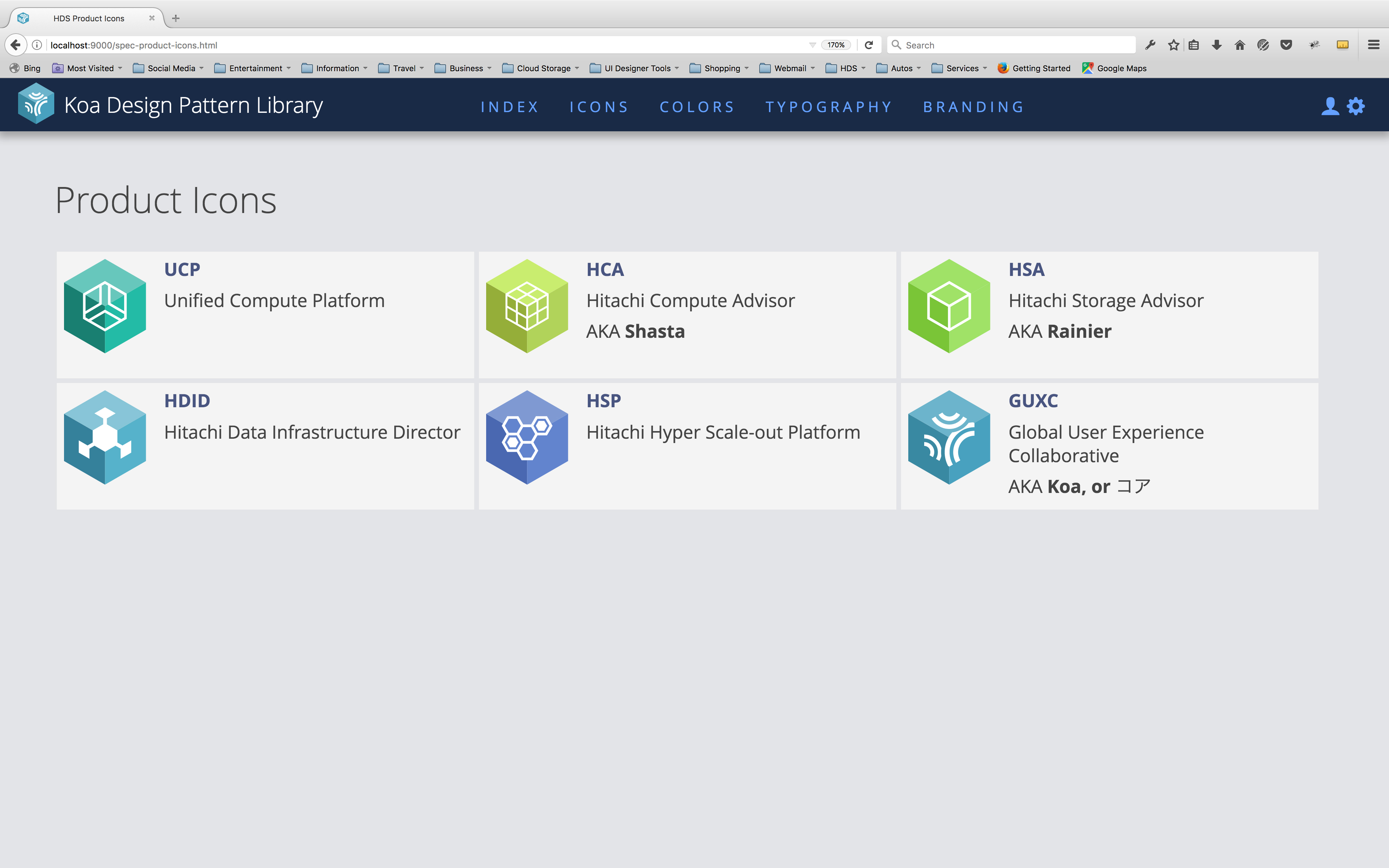
Task: Go back with the browser back arrow
Action: [16, 45]
